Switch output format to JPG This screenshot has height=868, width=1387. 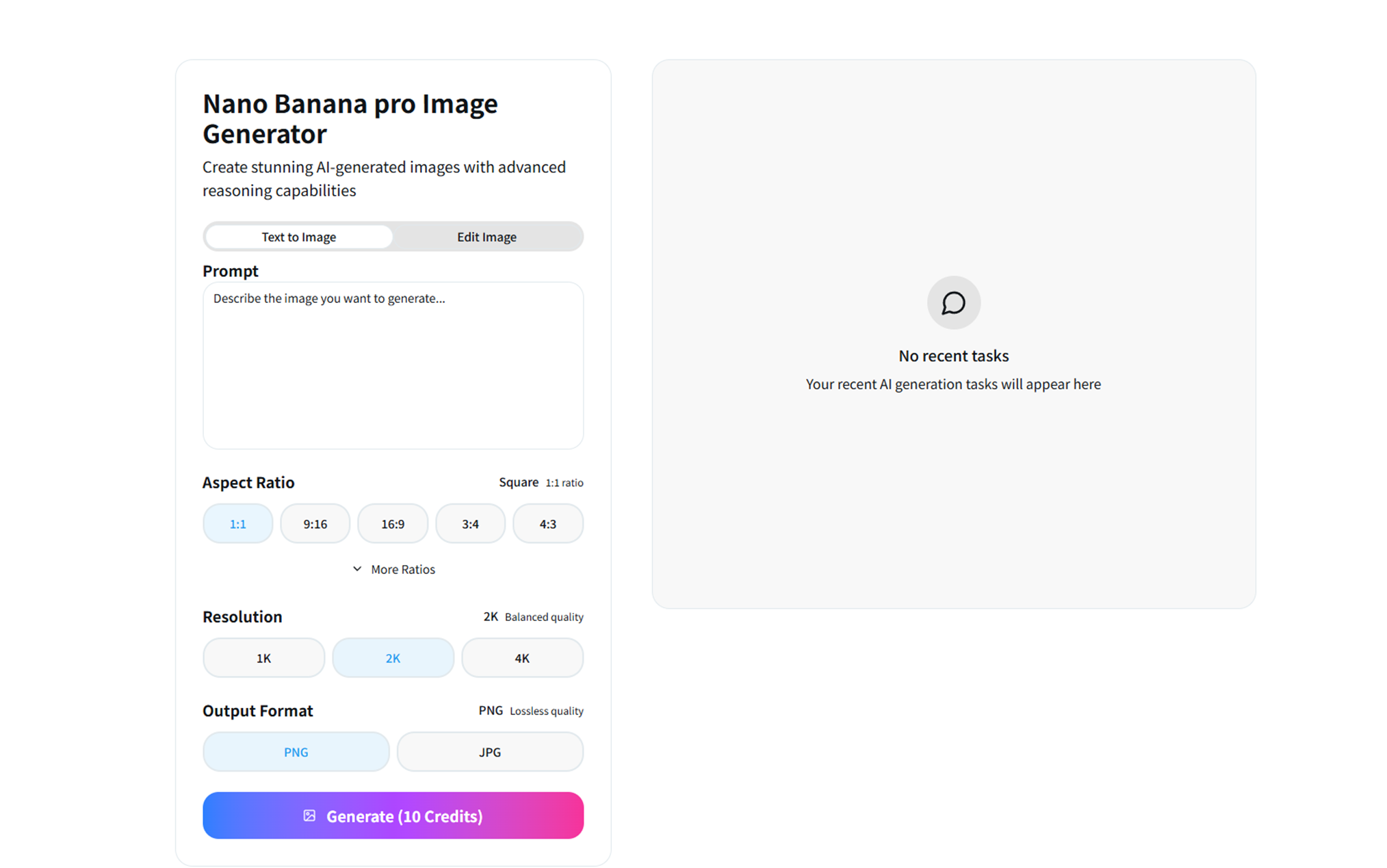(x=490, y=751)
